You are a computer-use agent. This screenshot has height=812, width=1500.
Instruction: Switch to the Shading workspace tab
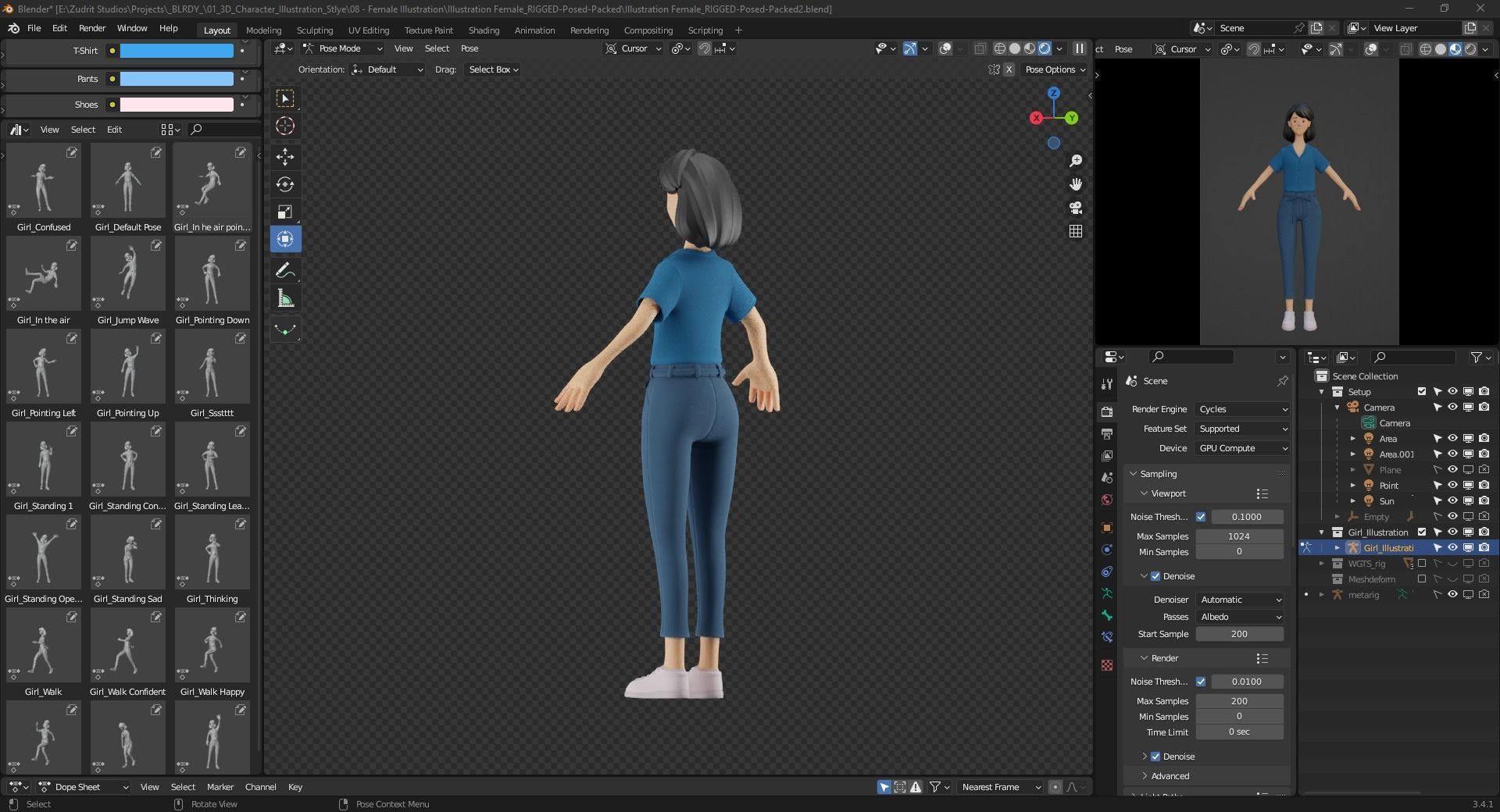point(484,30)
